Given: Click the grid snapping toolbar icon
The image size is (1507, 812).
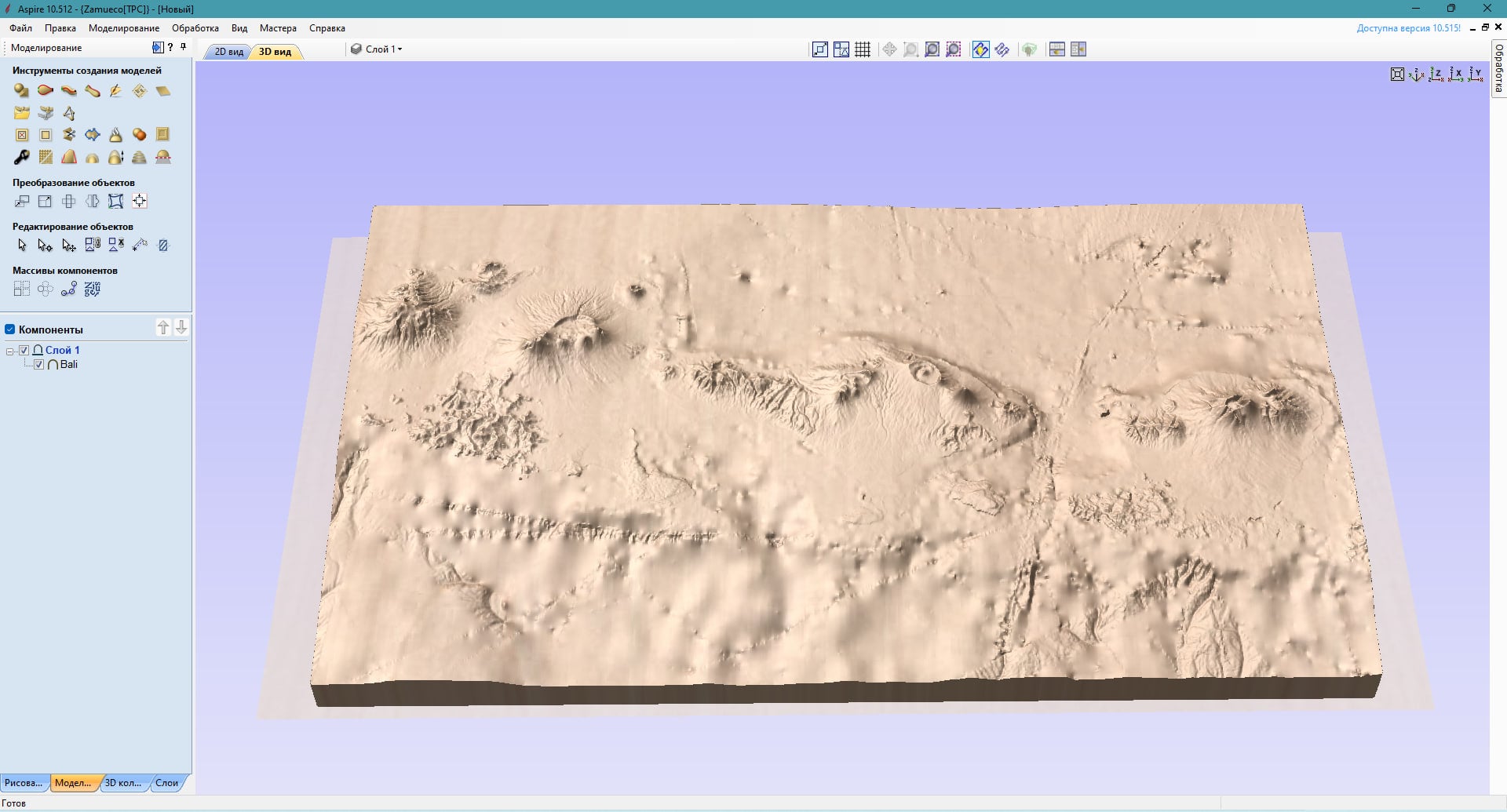Looking at the screenshot, I should (863, 49).
